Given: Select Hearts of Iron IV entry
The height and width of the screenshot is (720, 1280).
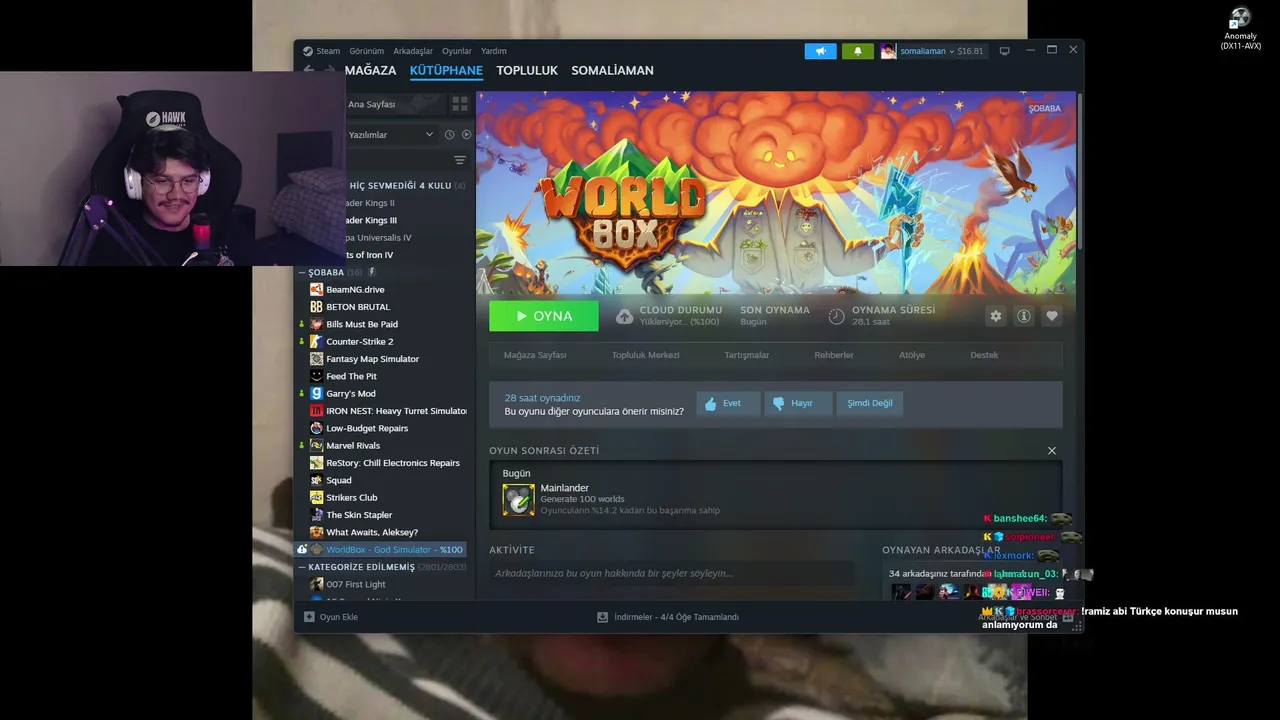Looking at the screenshot, I should 369,255.
